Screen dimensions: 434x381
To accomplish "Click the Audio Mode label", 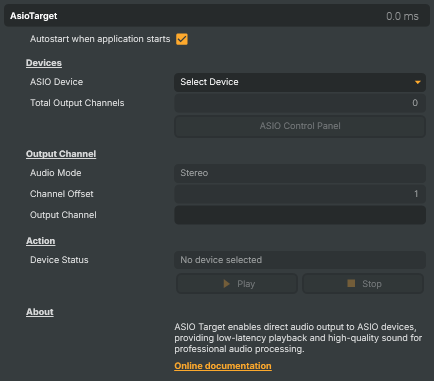I will tap(56, 173).
